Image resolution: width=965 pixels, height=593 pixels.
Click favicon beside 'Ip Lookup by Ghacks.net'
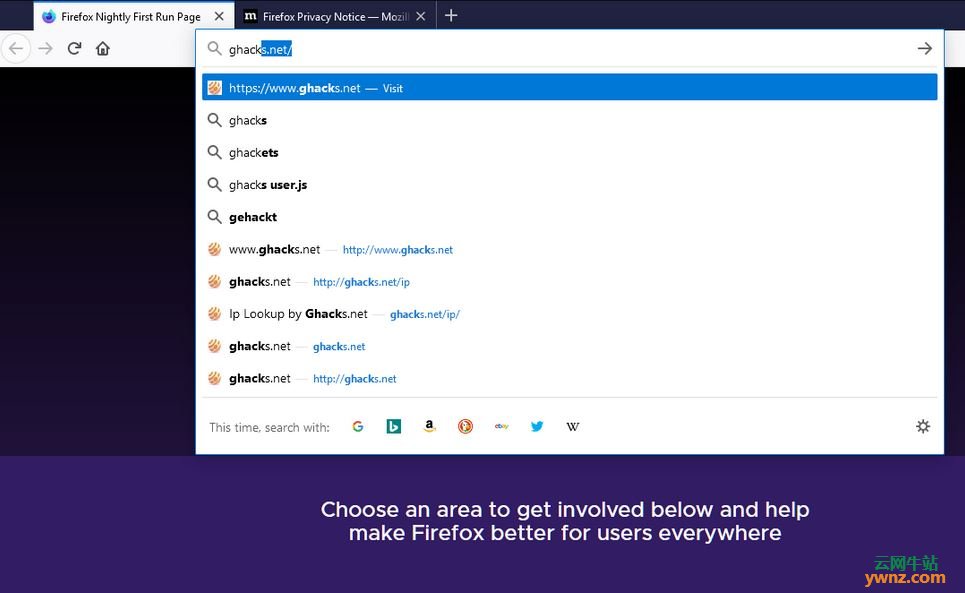(214, 314)
